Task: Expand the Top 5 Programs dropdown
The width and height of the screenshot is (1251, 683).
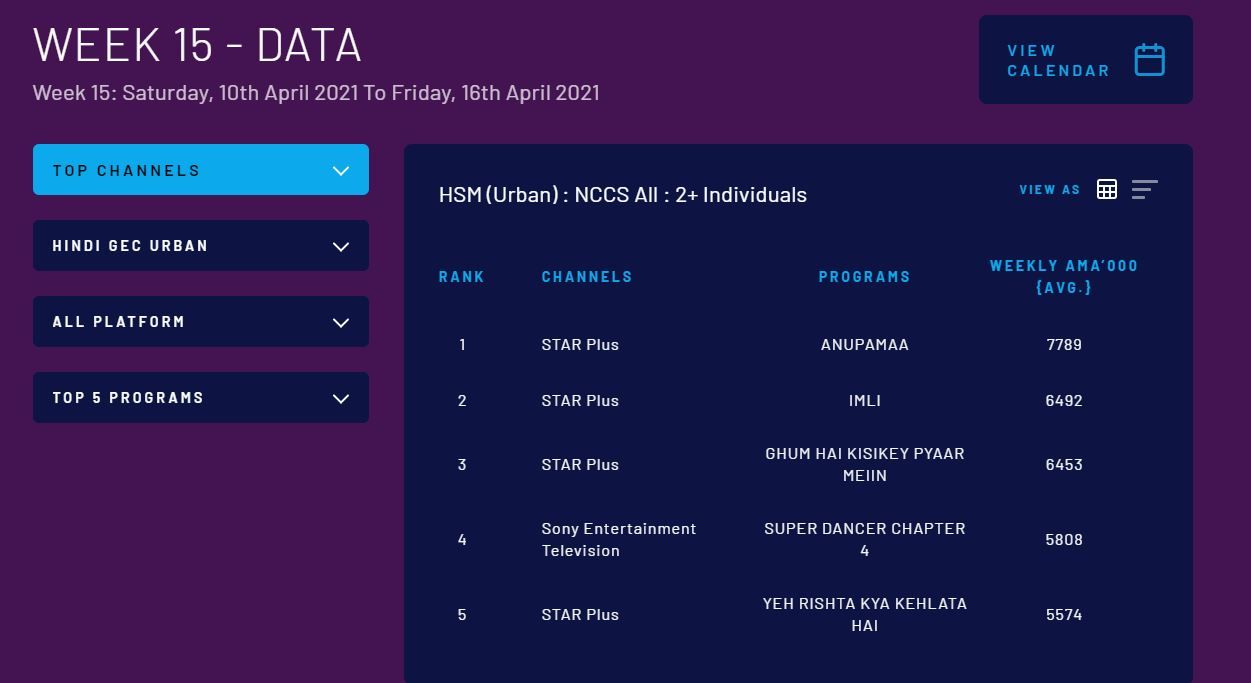Action: pos(201,398)
